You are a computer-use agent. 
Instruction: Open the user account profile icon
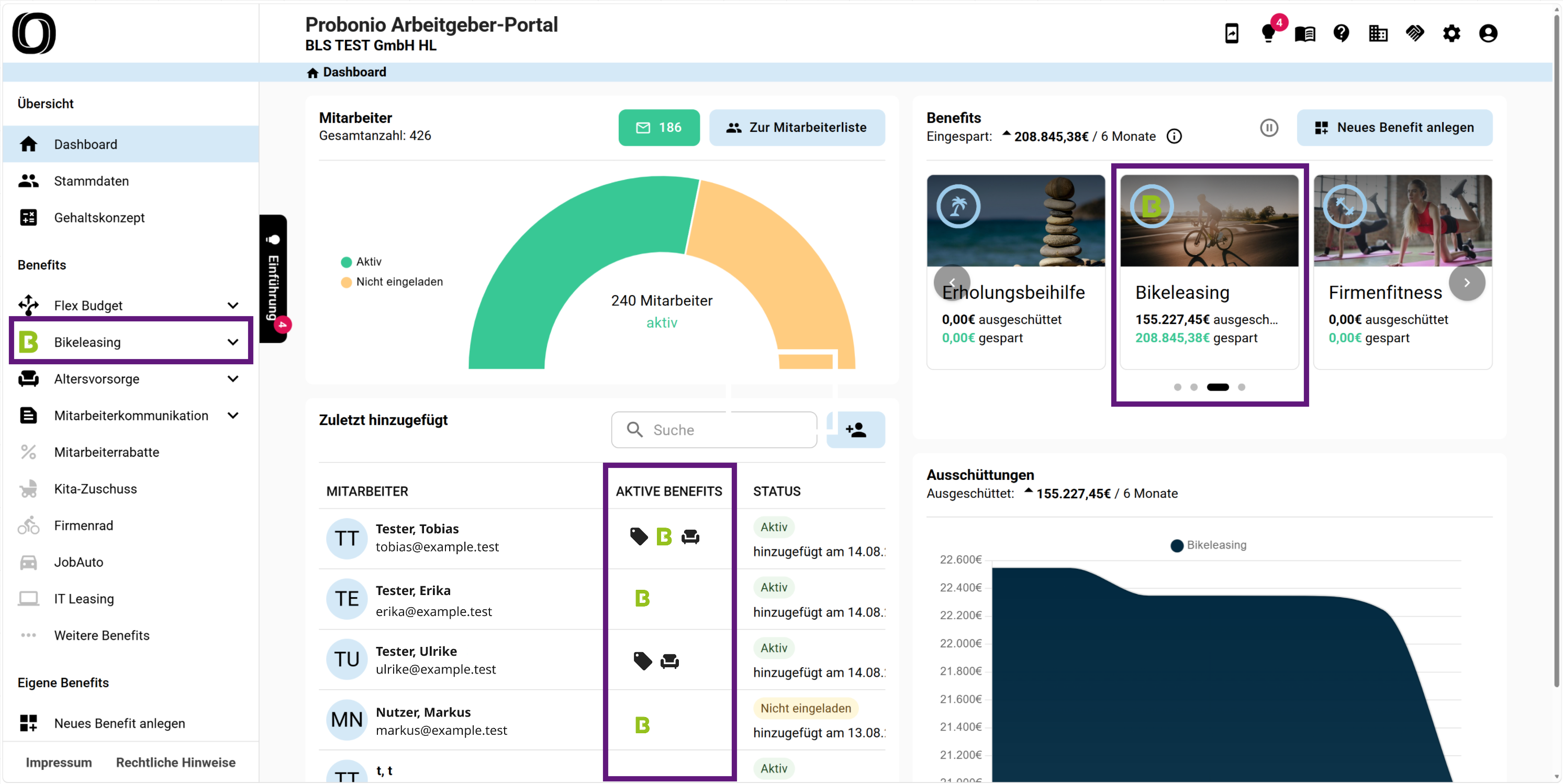tap(1488, 33)
